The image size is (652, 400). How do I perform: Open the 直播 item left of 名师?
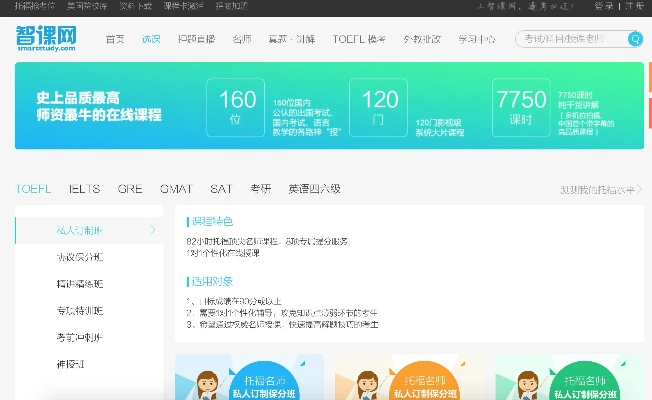coord(196,39)
